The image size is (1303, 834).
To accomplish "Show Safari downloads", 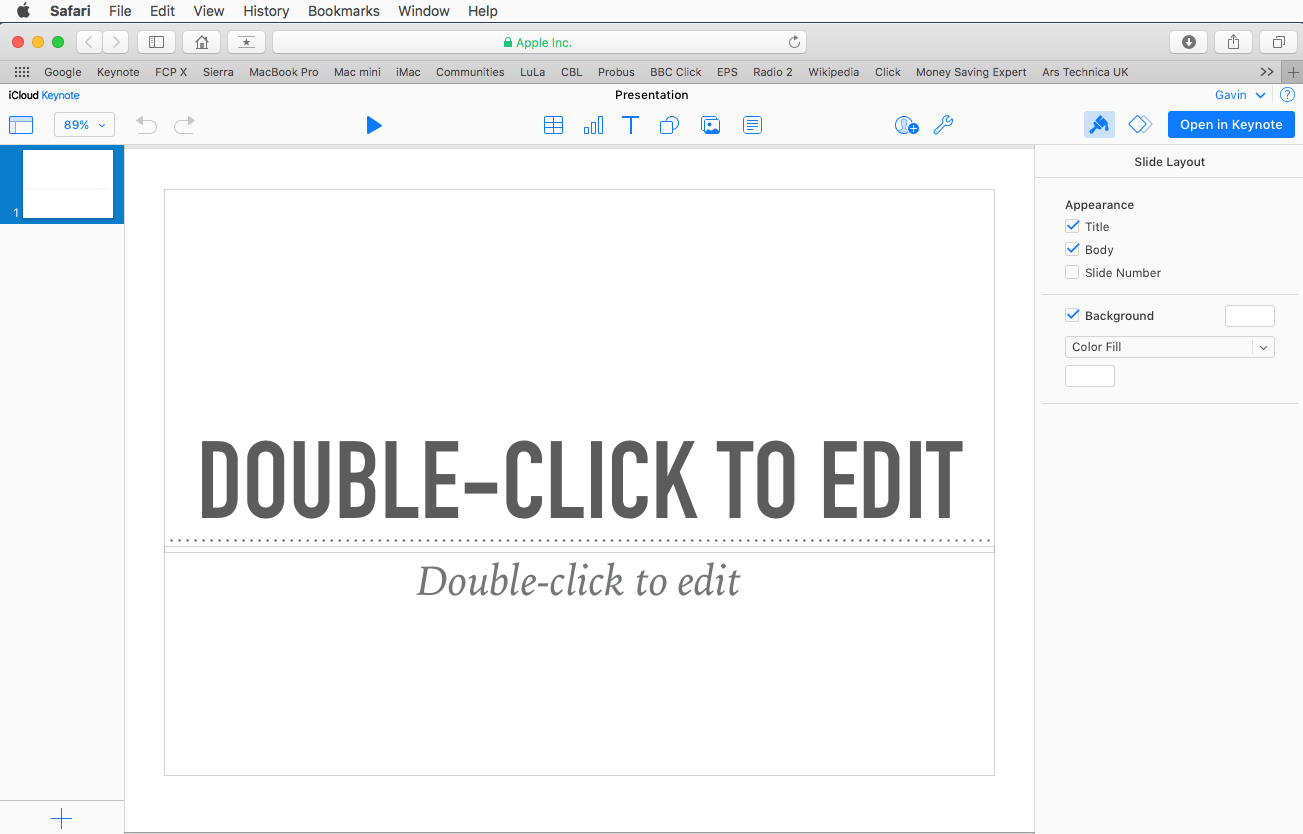I will 1189,42.
